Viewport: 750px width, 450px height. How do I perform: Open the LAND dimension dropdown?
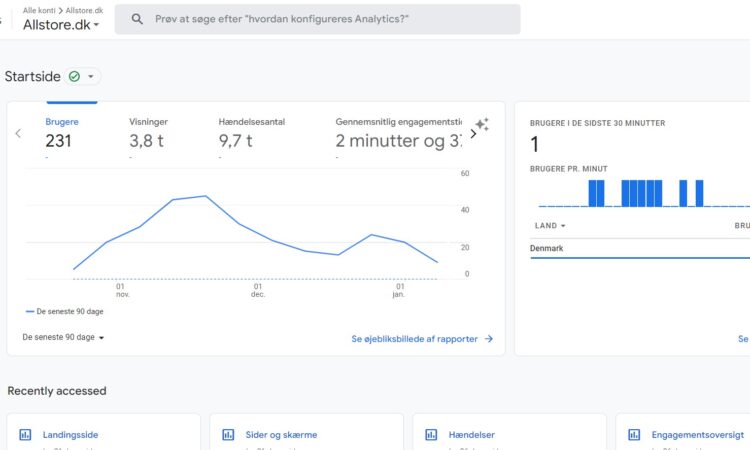pyautogui.click(x=550, y=226)
